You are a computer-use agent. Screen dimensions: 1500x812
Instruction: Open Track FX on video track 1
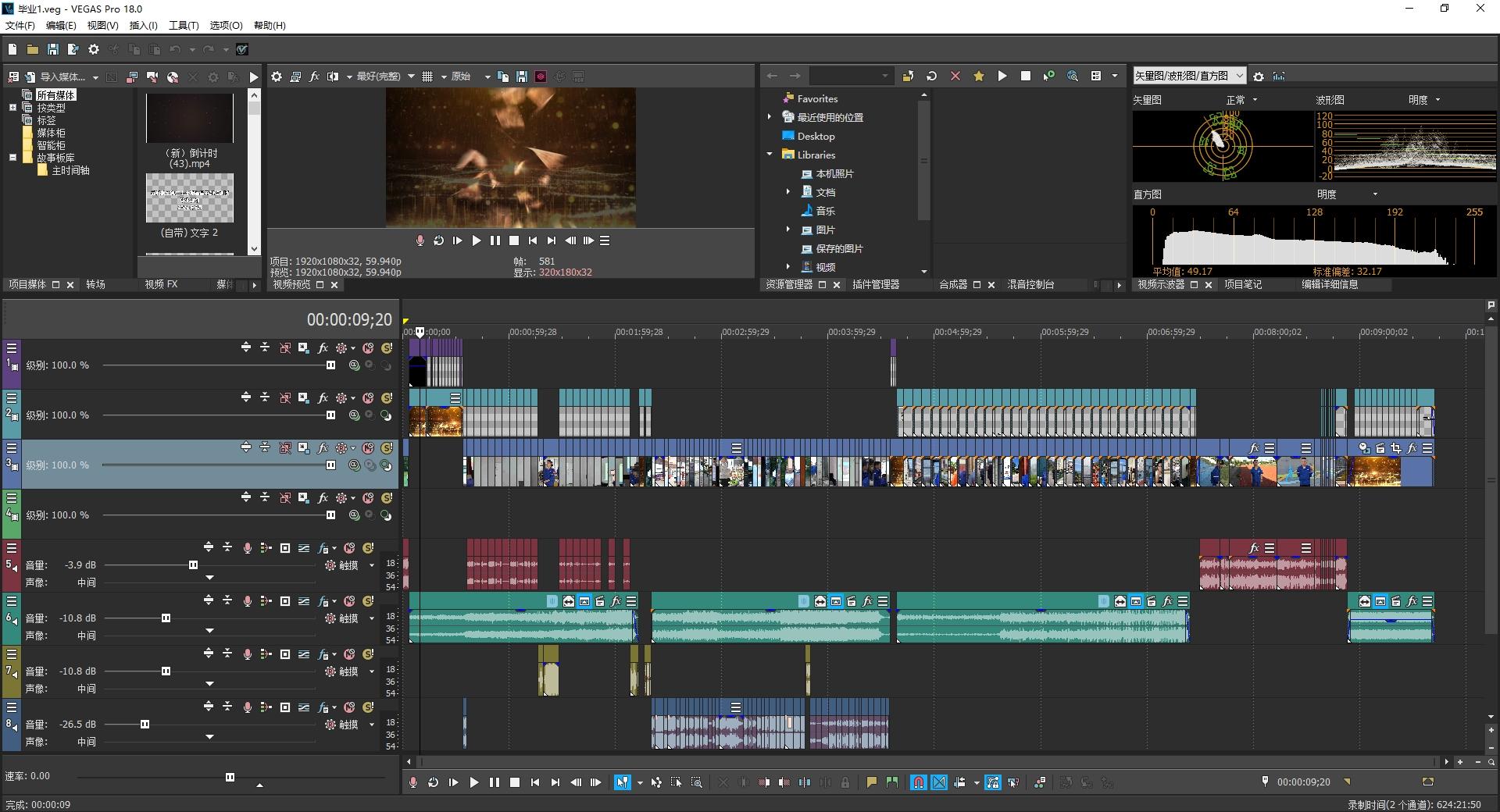323,348
